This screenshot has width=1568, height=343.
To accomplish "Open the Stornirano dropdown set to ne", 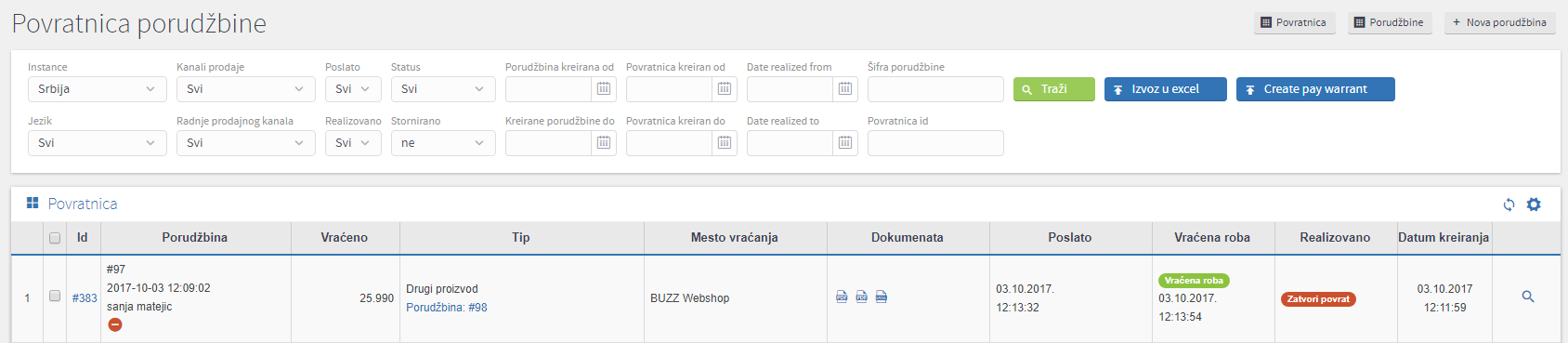I will 443,143.
